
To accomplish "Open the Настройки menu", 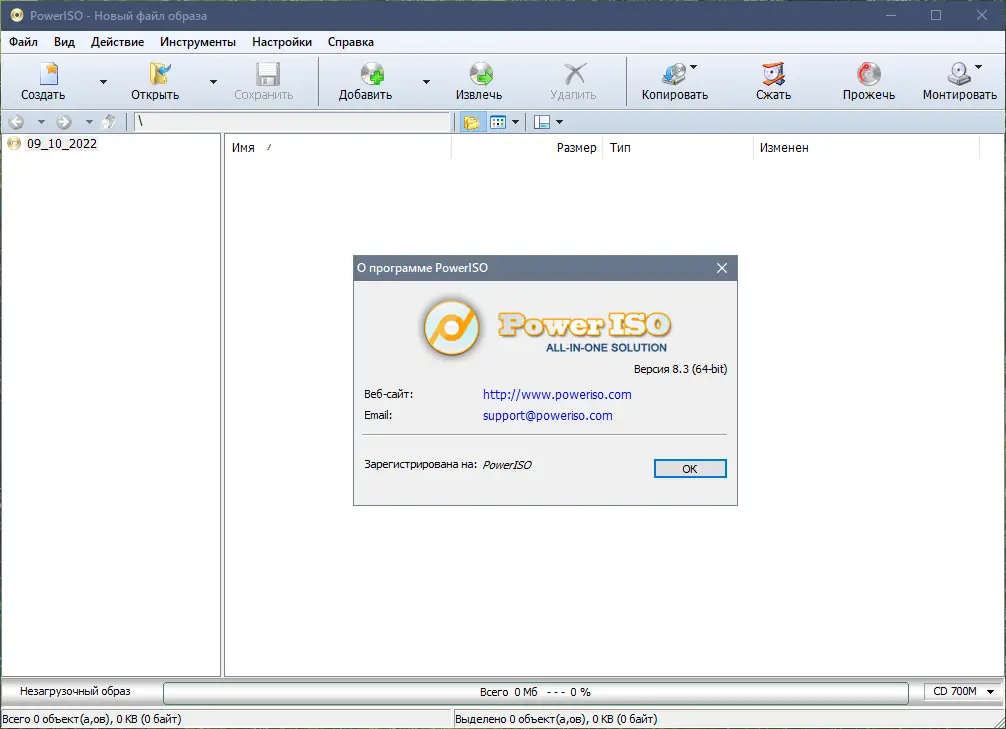I will (282, 42).
